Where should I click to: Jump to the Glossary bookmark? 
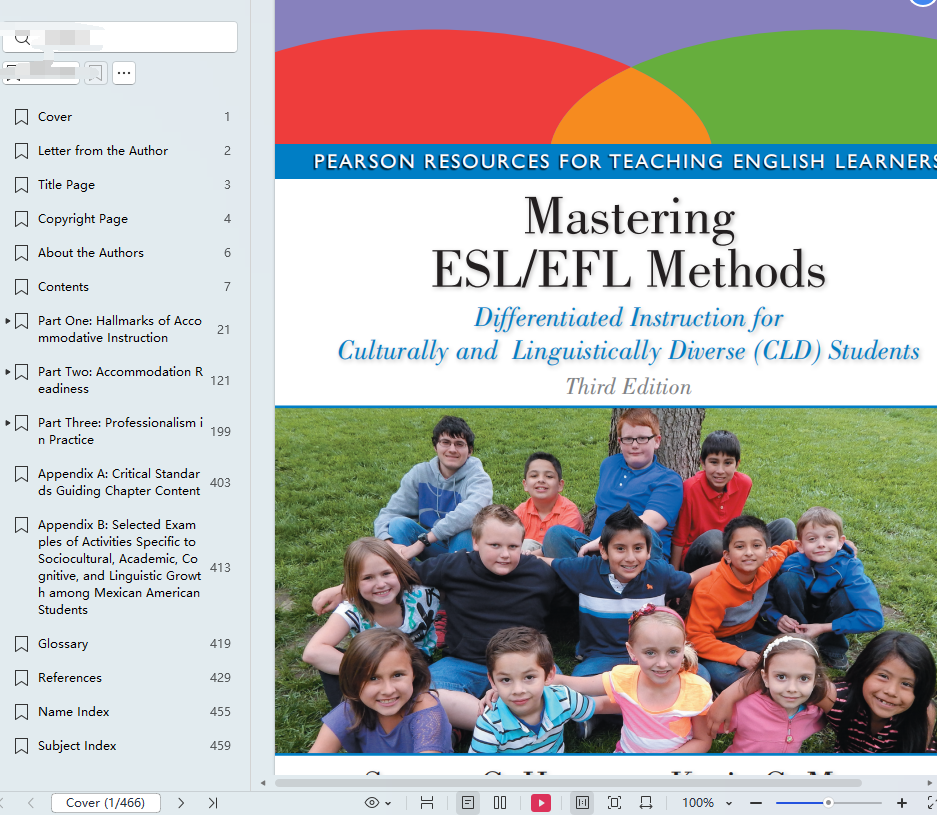63,644
